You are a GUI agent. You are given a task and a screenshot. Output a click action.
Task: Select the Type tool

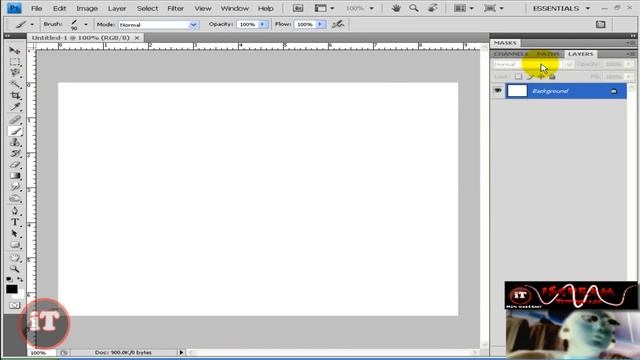(15, 222)
